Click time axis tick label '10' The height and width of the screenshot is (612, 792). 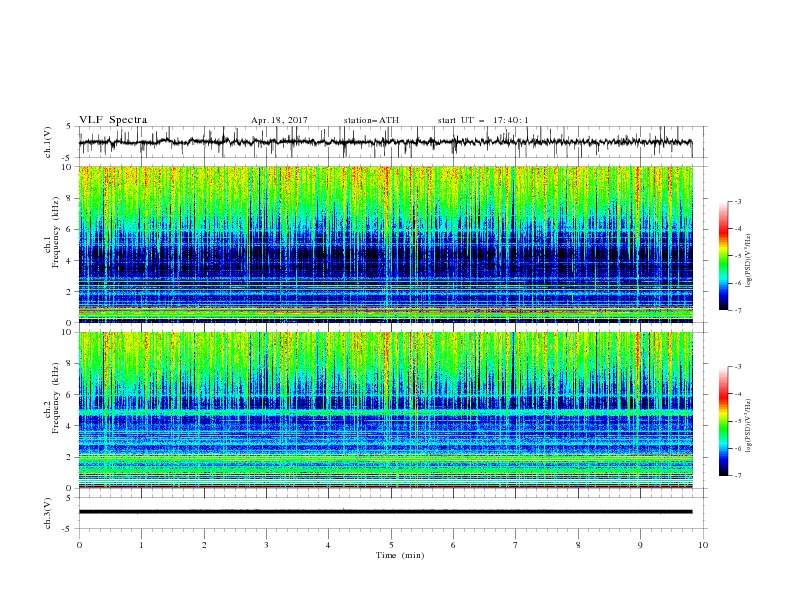click(x=703, y=545)
